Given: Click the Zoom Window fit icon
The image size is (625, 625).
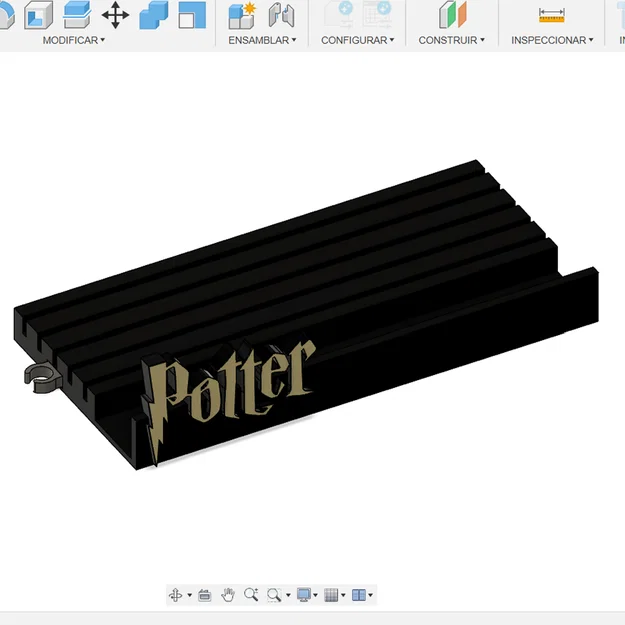Looking at the screenshot, I should 274,595.
